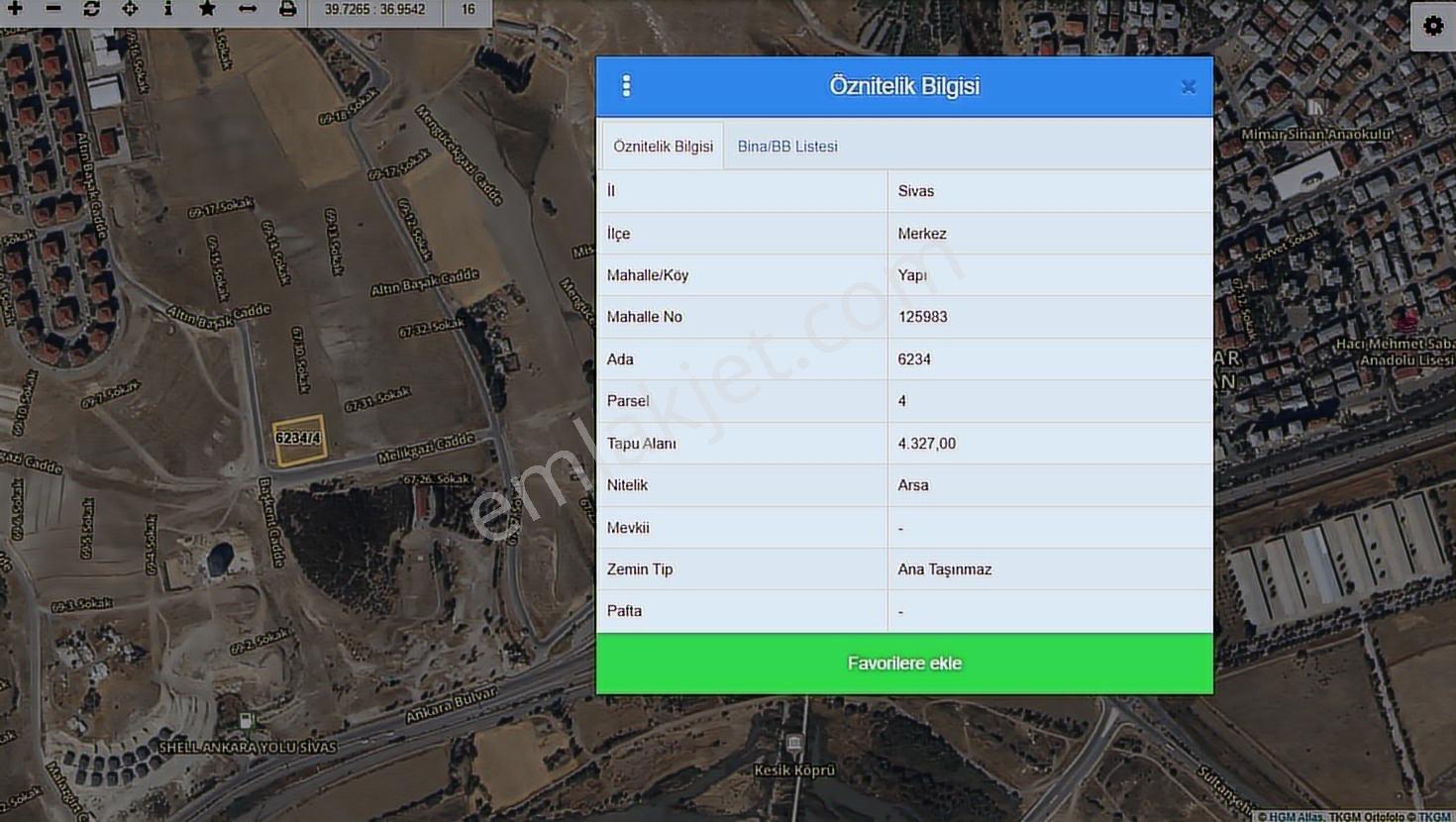Choose the double-arrow measure tool
This screenshot has width=1456, height=822.
coord(248,9)
